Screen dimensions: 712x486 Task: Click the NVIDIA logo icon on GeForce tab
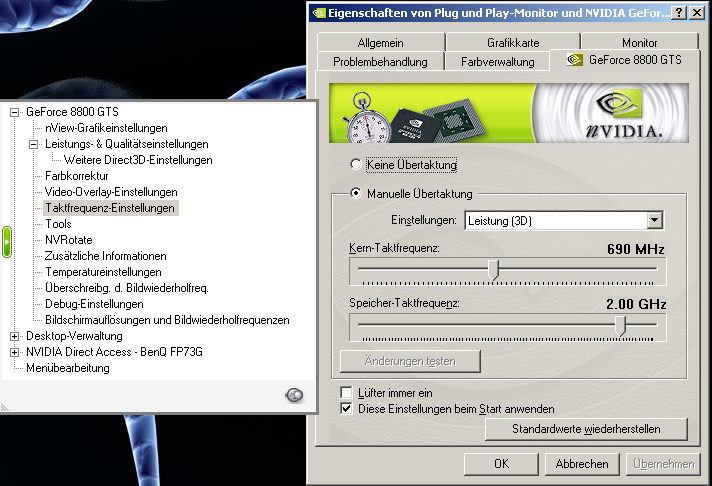(x=574, y=60)
